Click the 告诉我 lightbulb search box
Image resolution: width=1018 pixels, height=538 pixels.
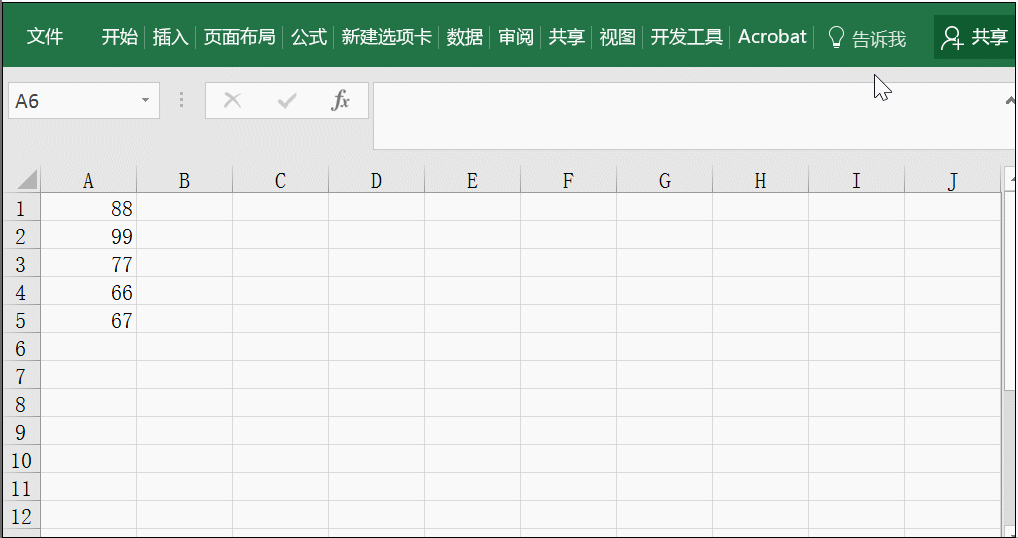point(867,38)
